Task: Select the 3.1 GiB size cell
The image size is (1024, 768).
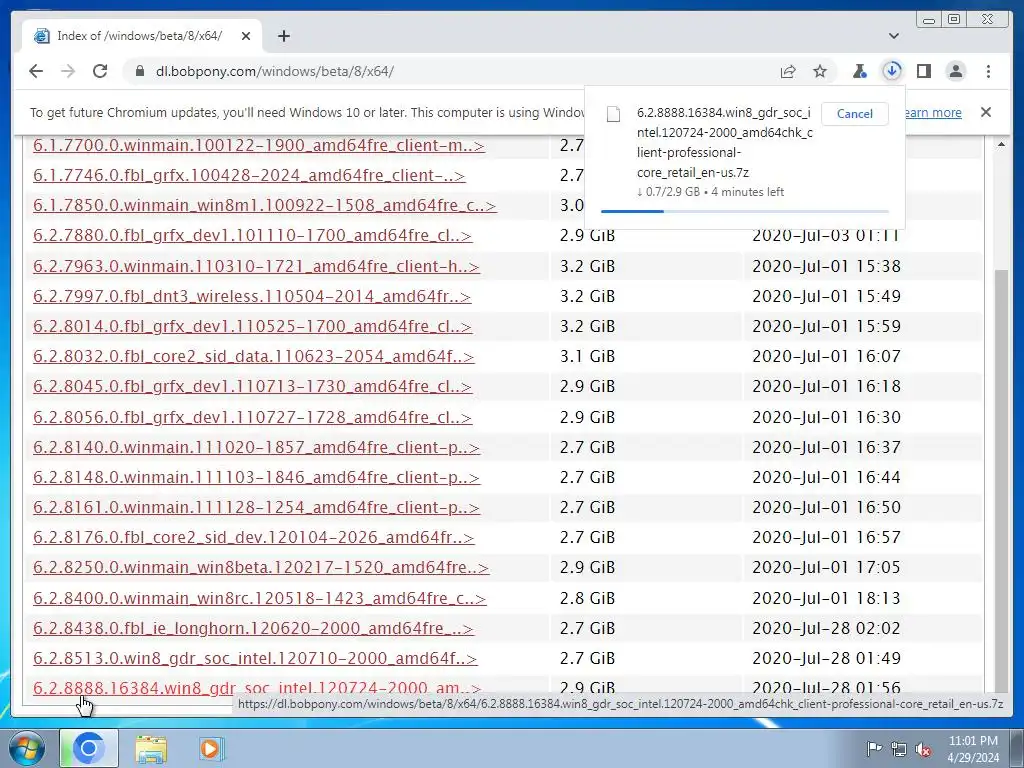Action: coord(587,357)
